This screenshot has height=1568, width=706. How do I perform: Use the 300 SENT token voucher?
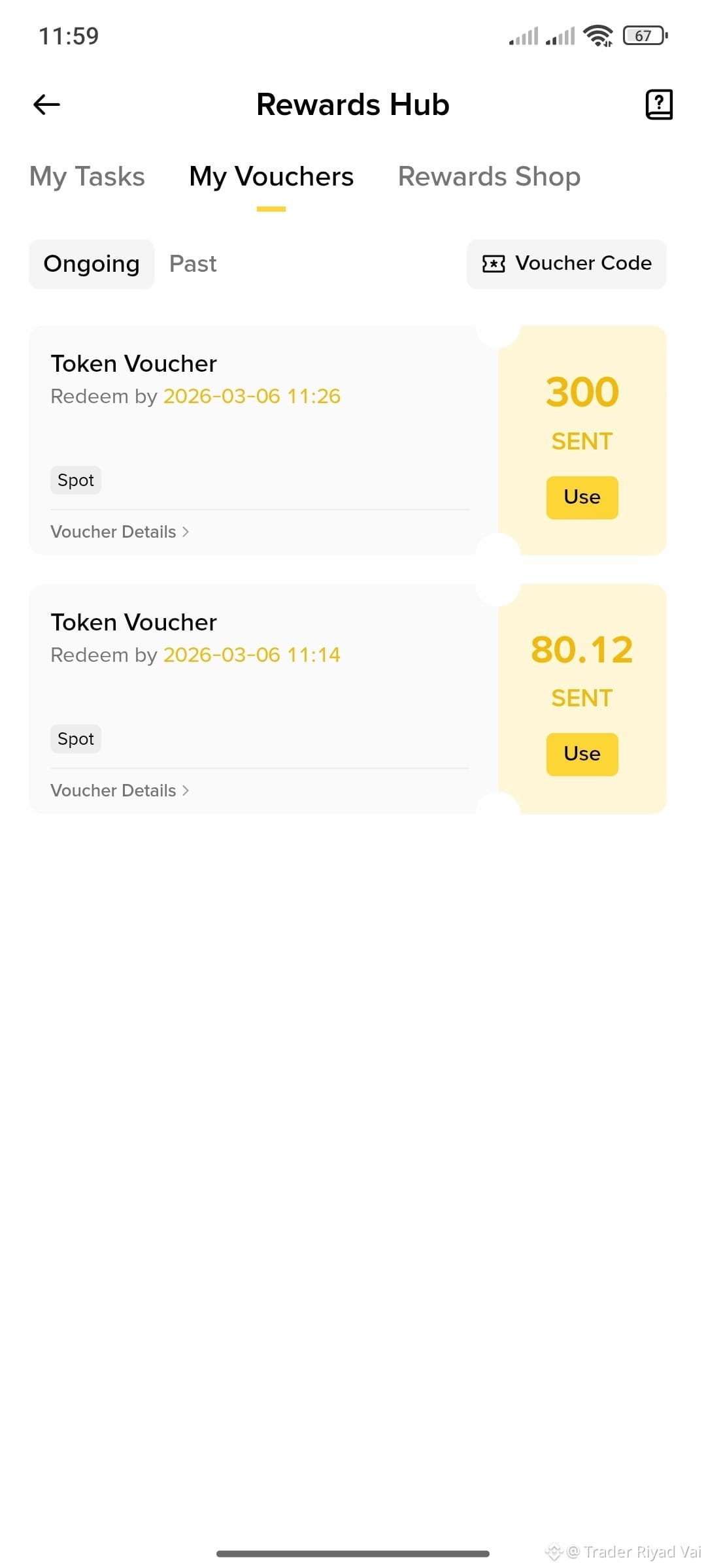pos(582,497)
